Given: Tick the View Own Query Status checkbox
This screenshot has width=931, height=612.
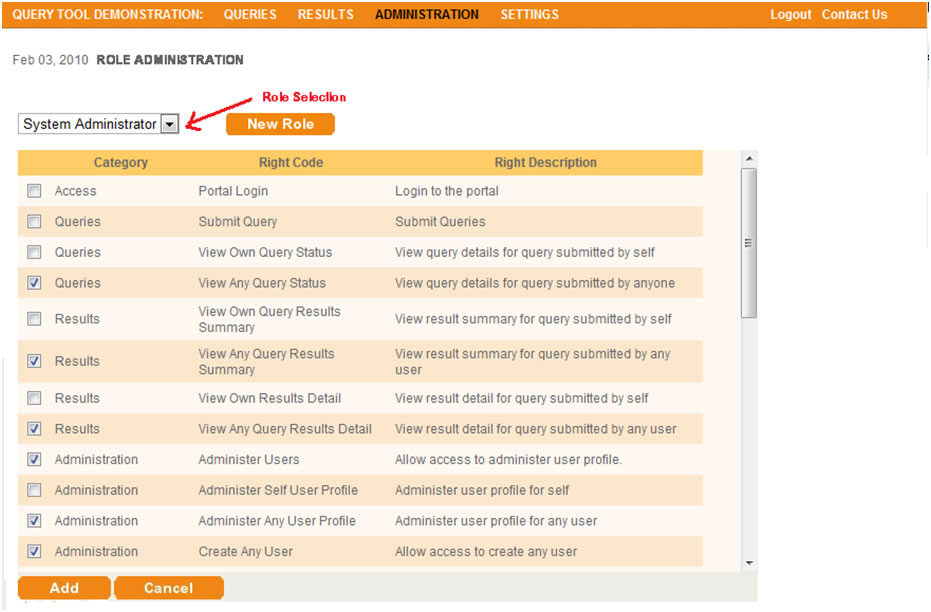Looking at the screenshot, I should coord(35,252).
